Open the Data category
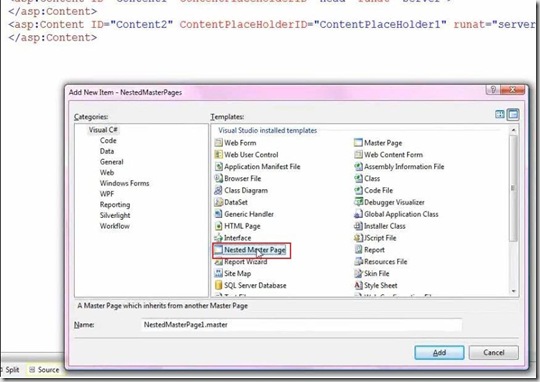Viewport: 540px width, 382px height. [107, 151]
